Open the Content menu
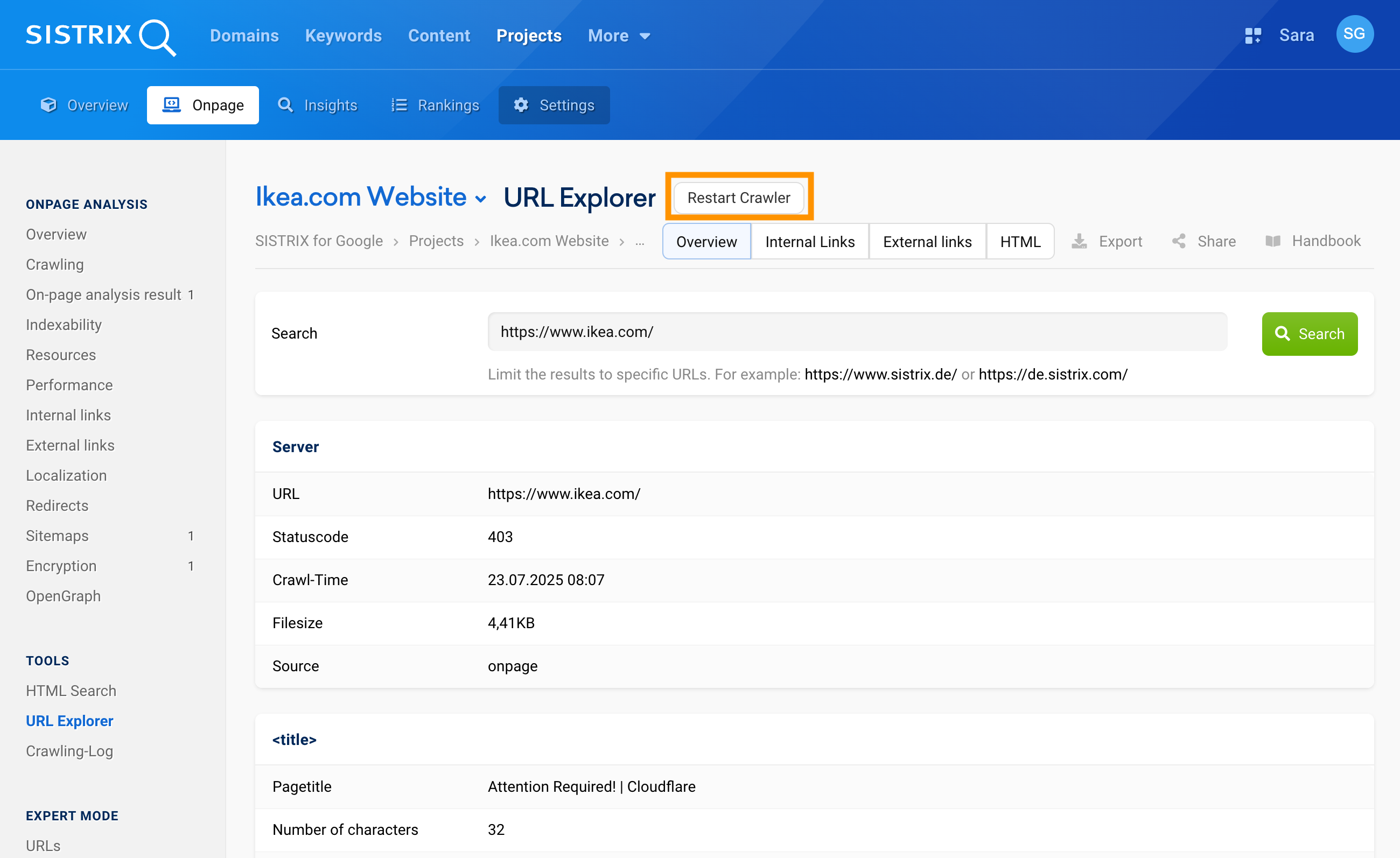The image size is (1400, 858). 439,36
